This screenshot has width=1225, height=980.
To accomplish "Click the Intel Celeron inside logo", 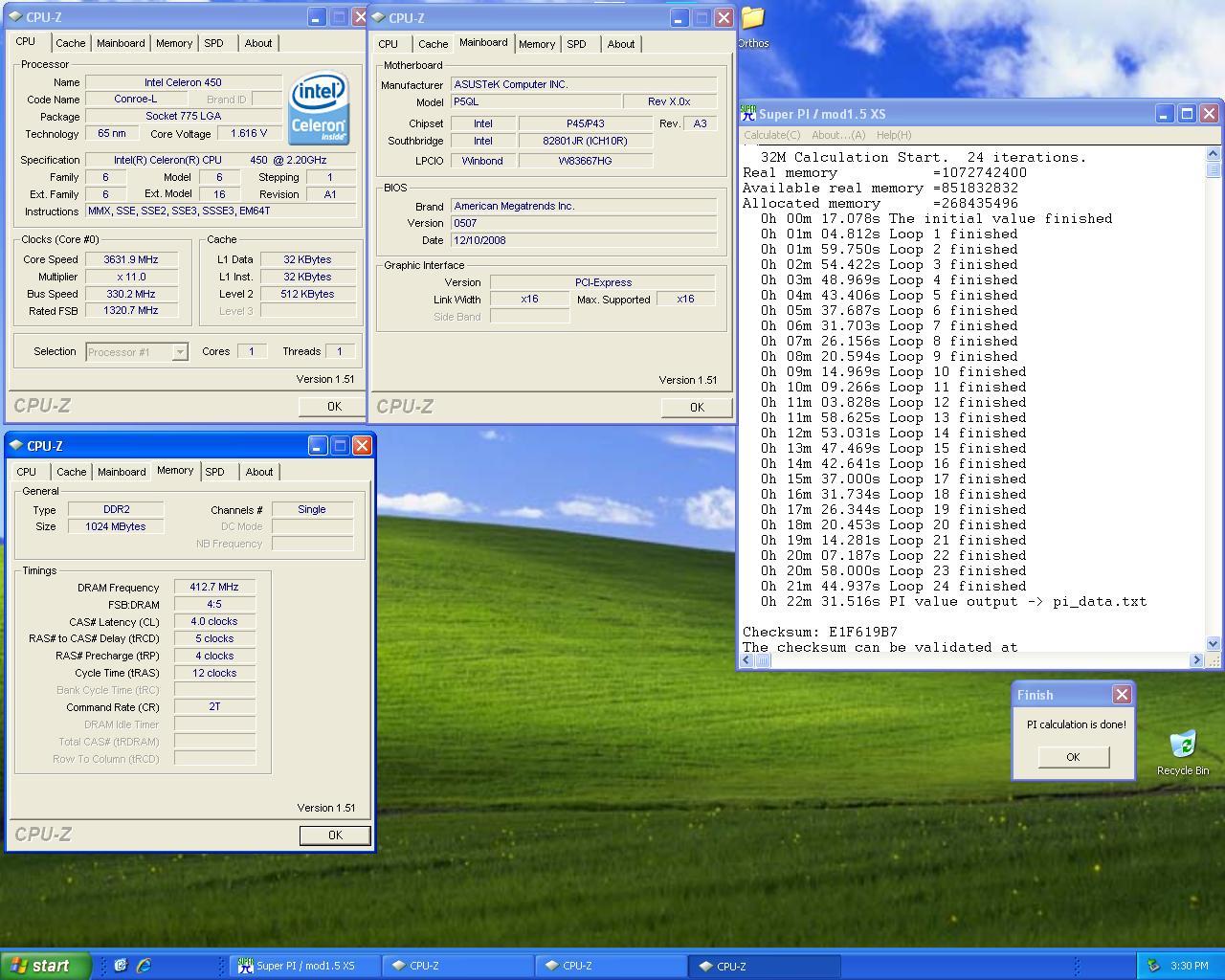I will click(319, 110).
